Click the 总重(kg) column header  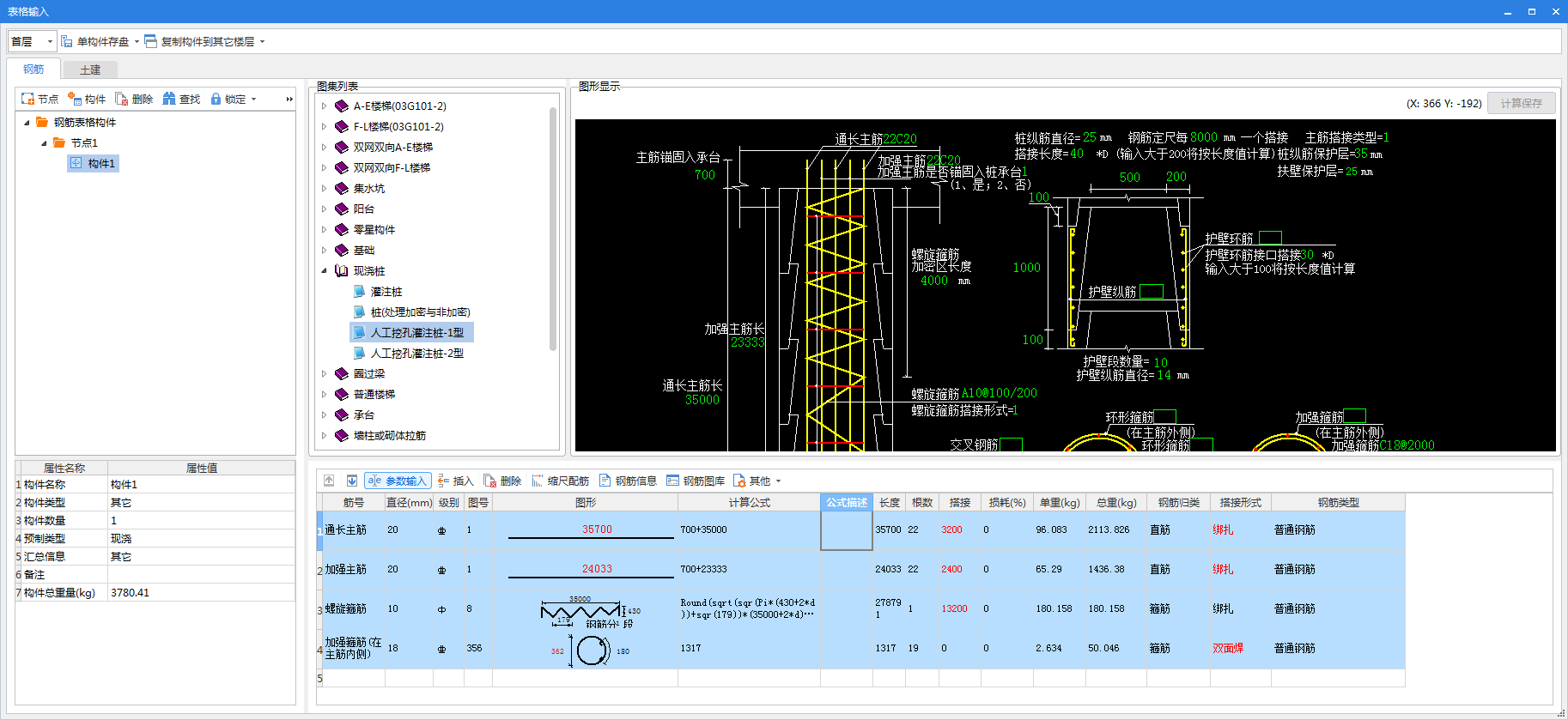pyautogui.click(x=1115, y=502)
